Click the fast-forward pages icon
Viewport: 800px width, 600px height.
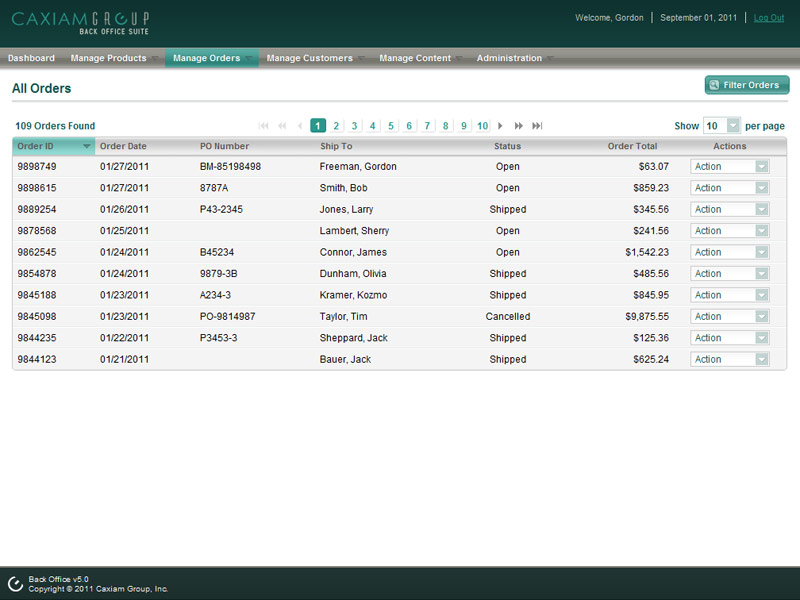point(518,126)
